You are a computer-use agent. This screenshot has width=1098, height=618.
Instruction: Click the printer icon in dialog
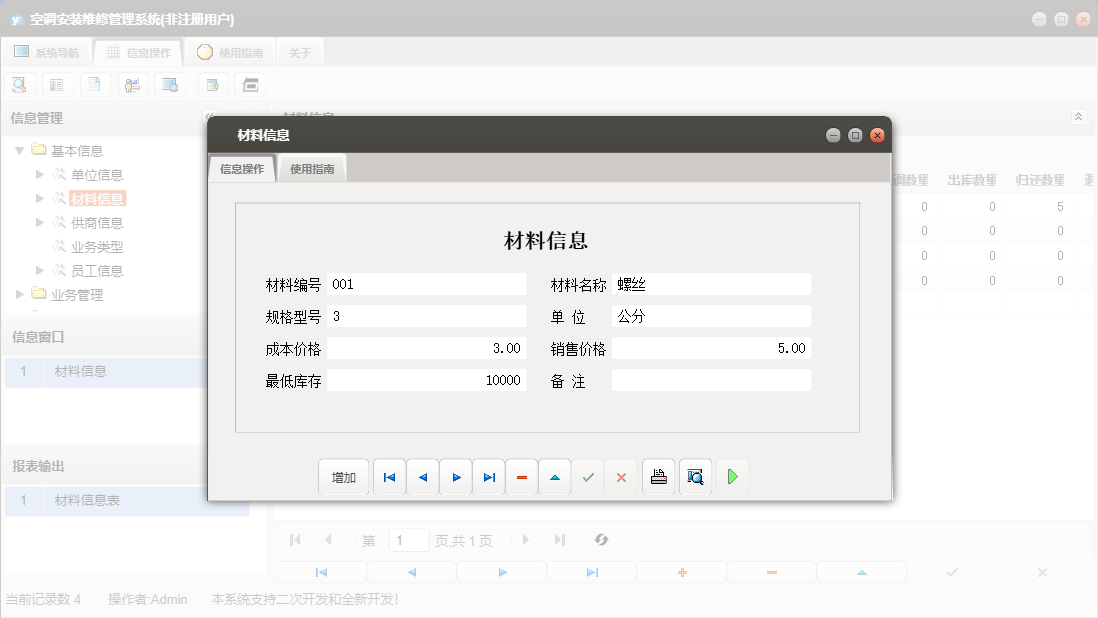pyautogui.click(x=658, y=478)
